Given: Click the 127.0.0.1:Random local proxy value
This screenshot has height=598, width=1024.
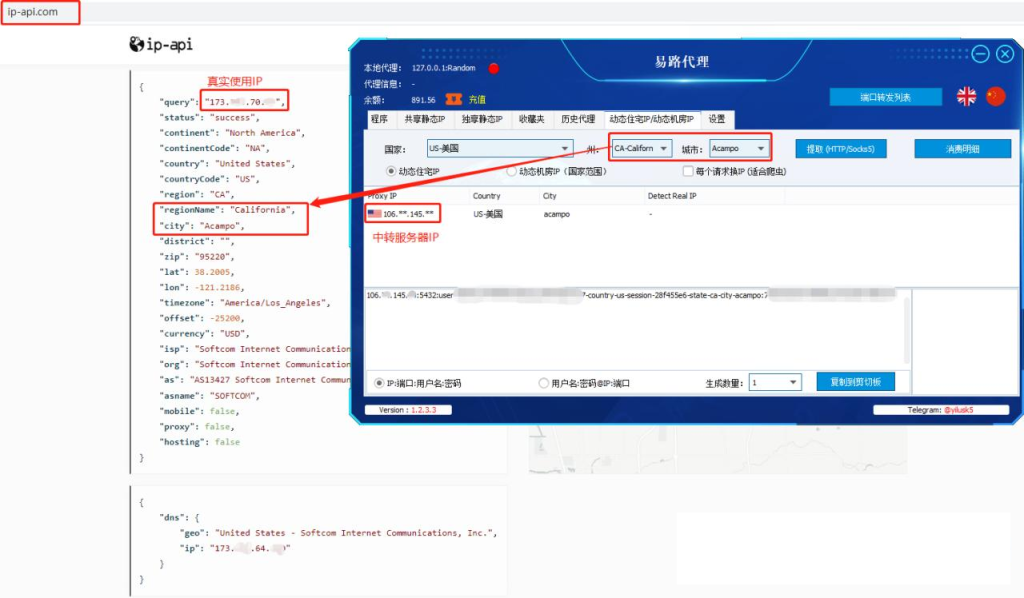Looking at the screenshot, I should (443, 68).
